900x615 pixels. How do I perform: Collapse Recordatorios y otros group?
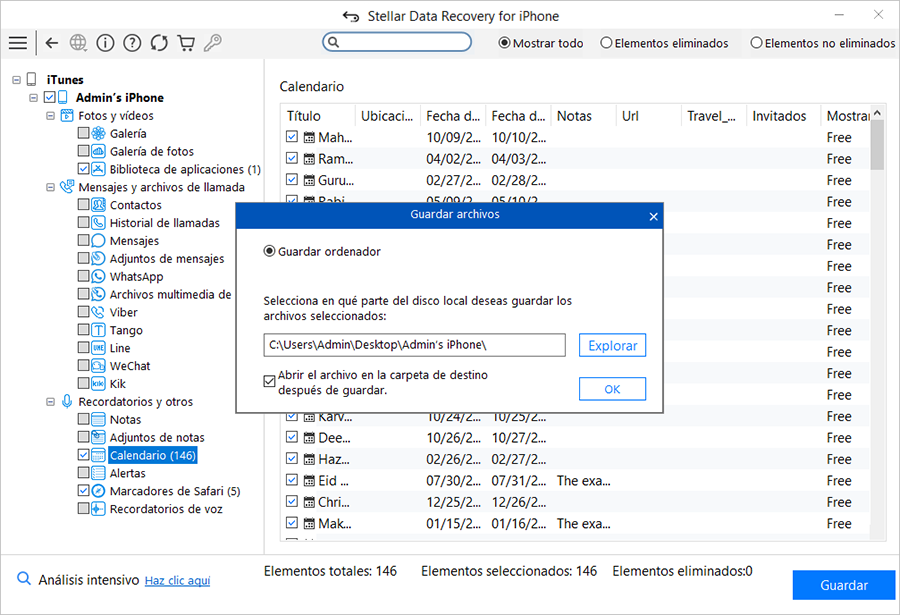[51, 402]
